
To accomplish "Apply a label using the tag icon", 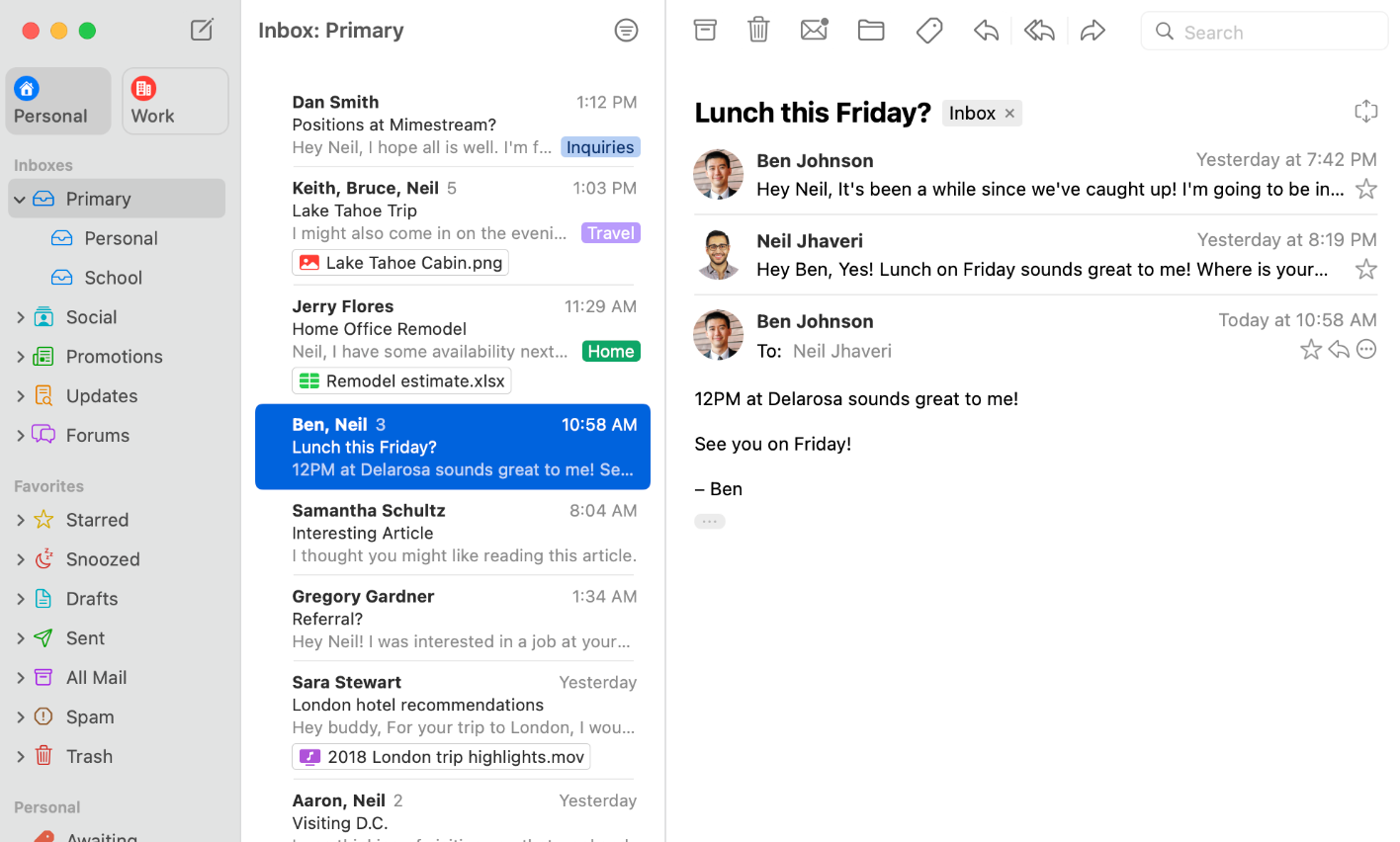I will (x=928, y=31).
